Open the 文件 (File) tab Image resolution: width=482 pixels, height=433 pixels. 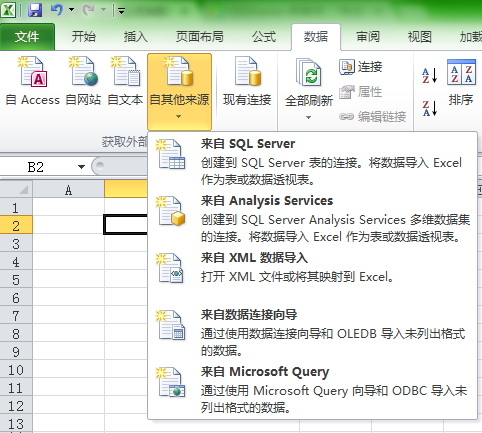(x=27, y=37)
